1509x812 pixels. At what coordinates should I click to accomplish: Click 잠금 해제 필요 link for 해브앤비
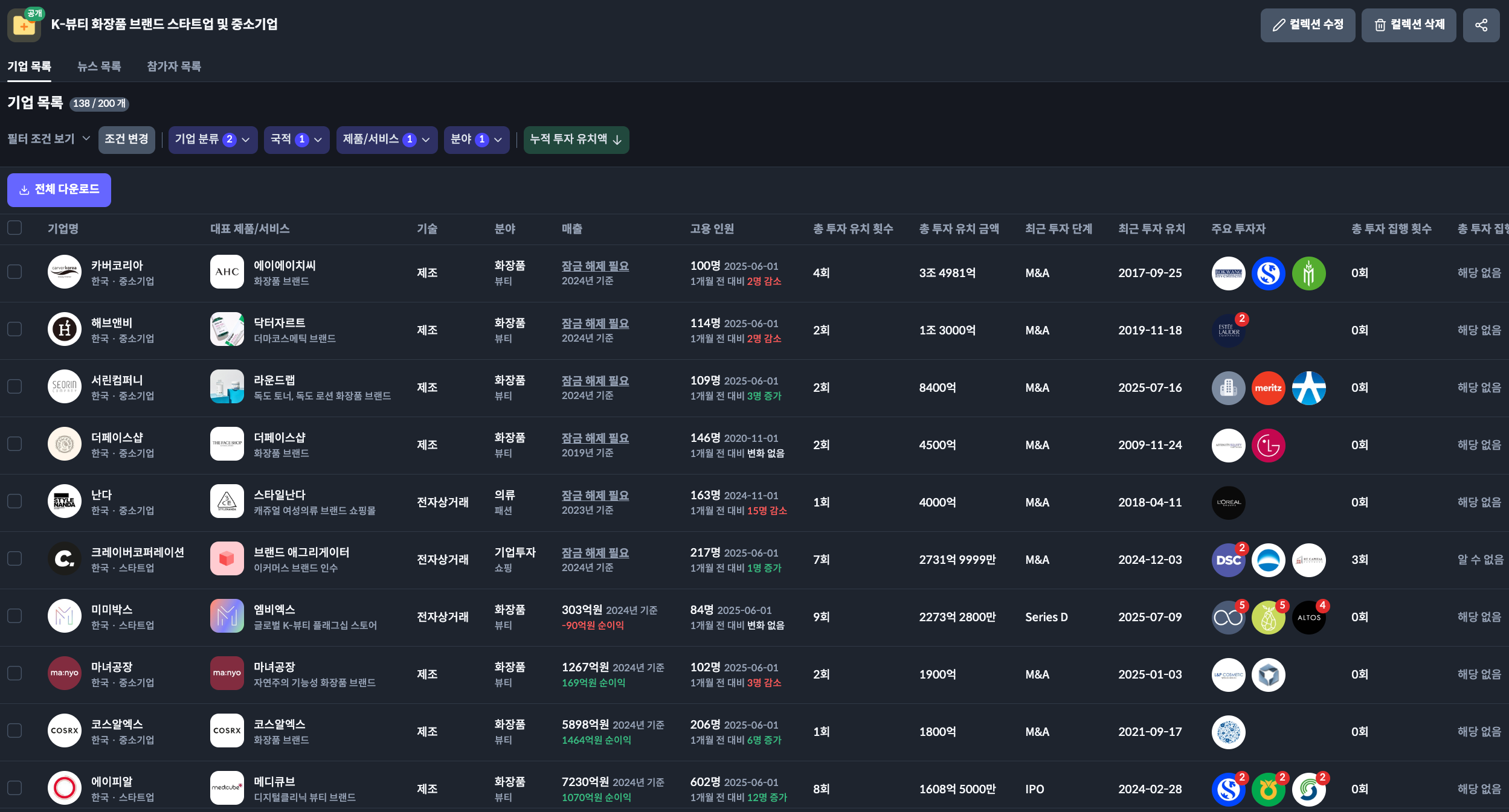(x=595, y=323)
